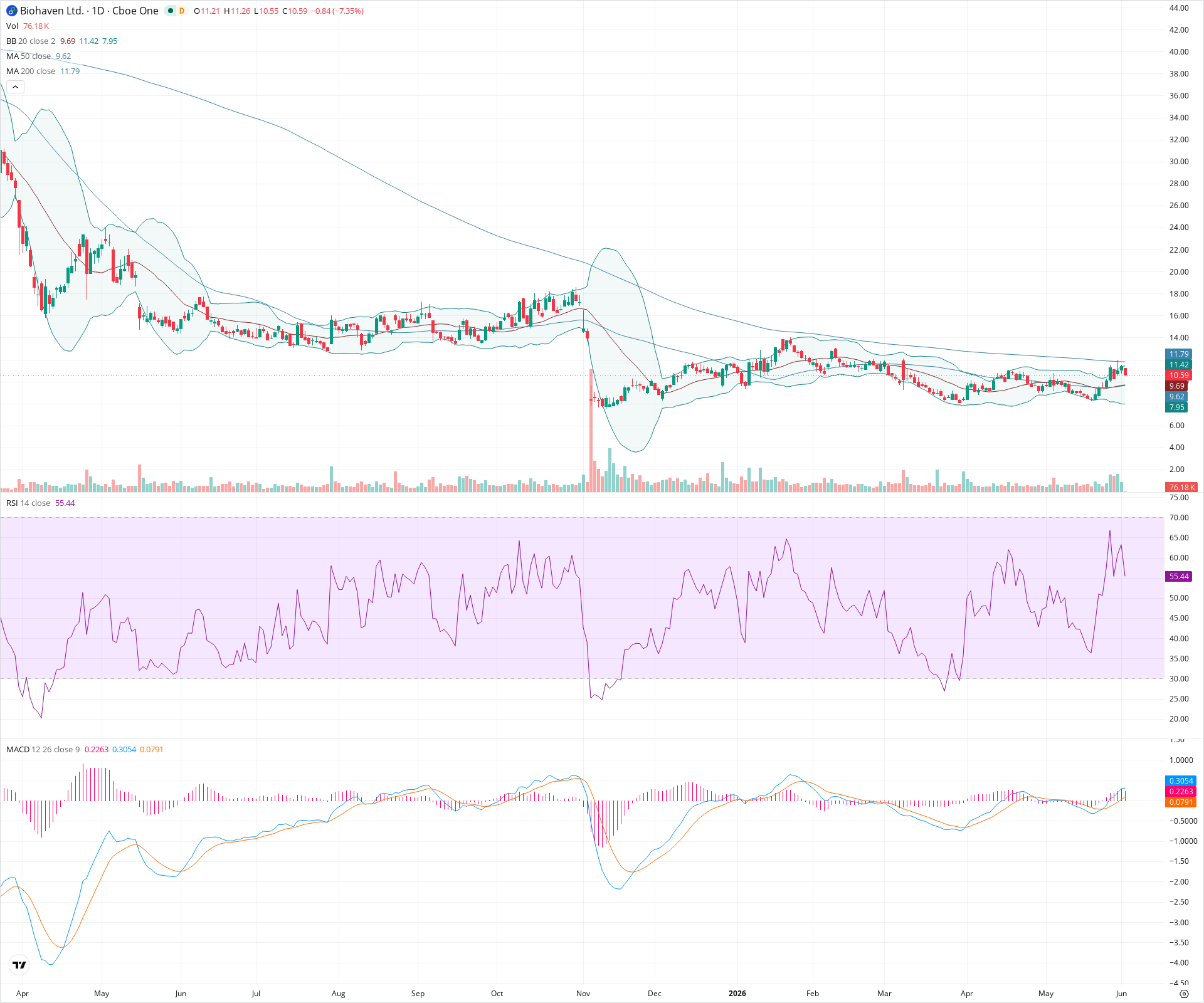Click the C10.59 close value in header
This screenshot has width=1204, height=1003.
[295, 11]
